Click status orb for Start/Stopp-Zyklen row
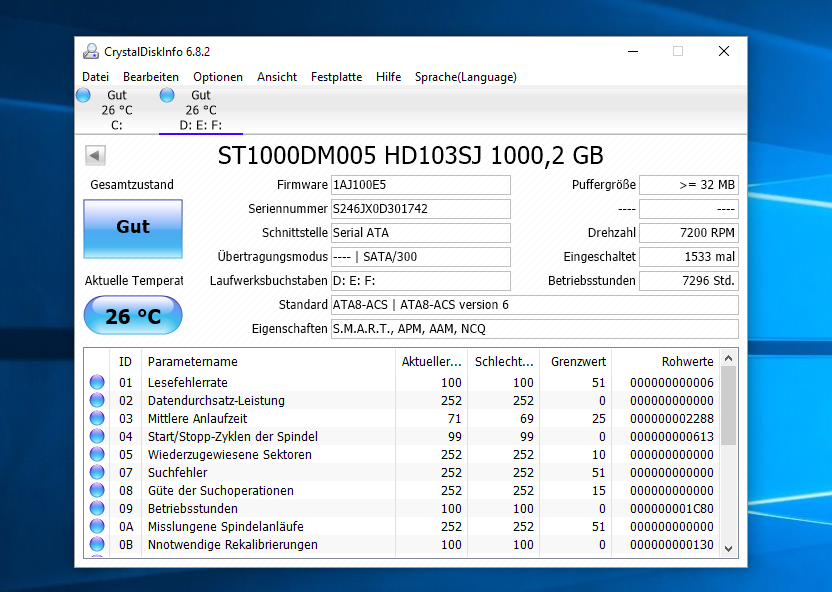This screenshot has height=592, width=832. [x=97, y=436]
